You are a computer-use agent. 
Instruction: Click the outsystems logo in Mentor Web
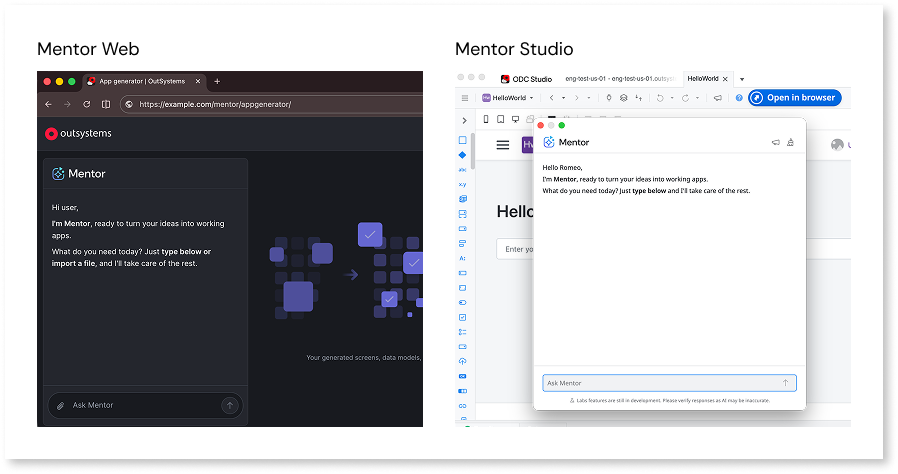[78, 133]
